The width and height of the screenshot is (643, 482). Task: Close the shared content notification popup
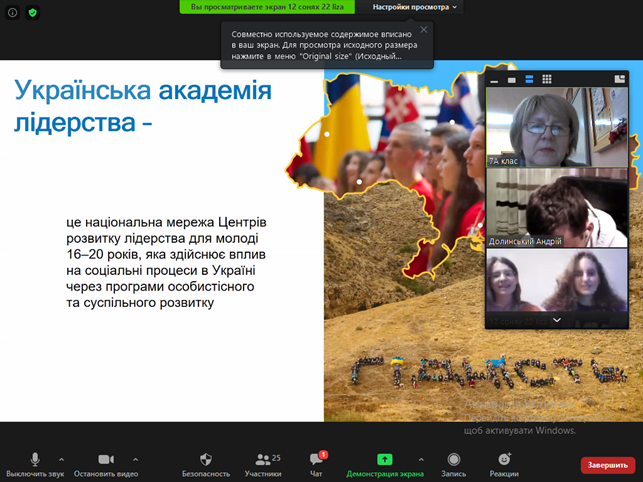(424, 30)
